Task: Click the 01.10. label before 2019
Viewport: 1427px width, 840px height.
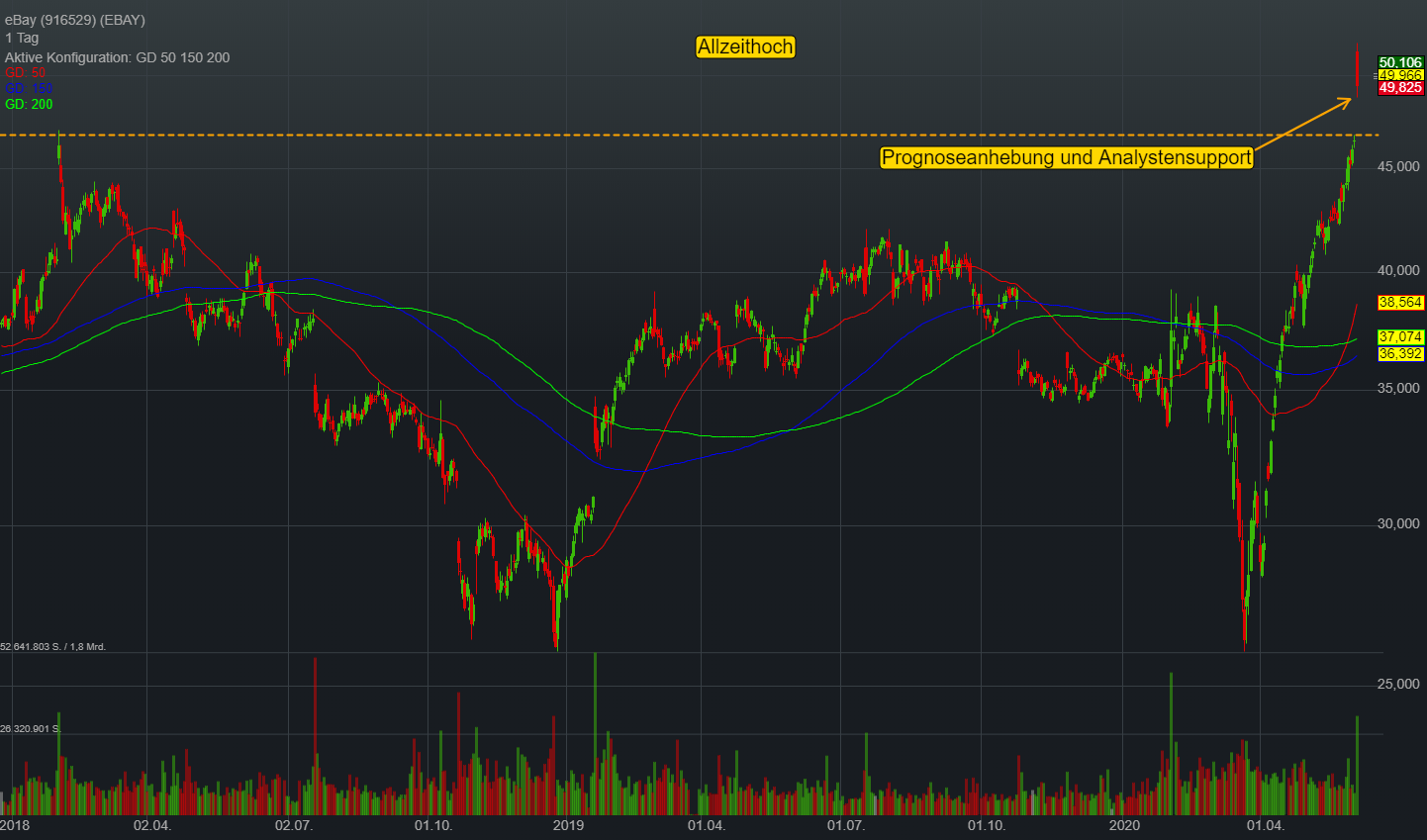Action: [x=433, y=825]
